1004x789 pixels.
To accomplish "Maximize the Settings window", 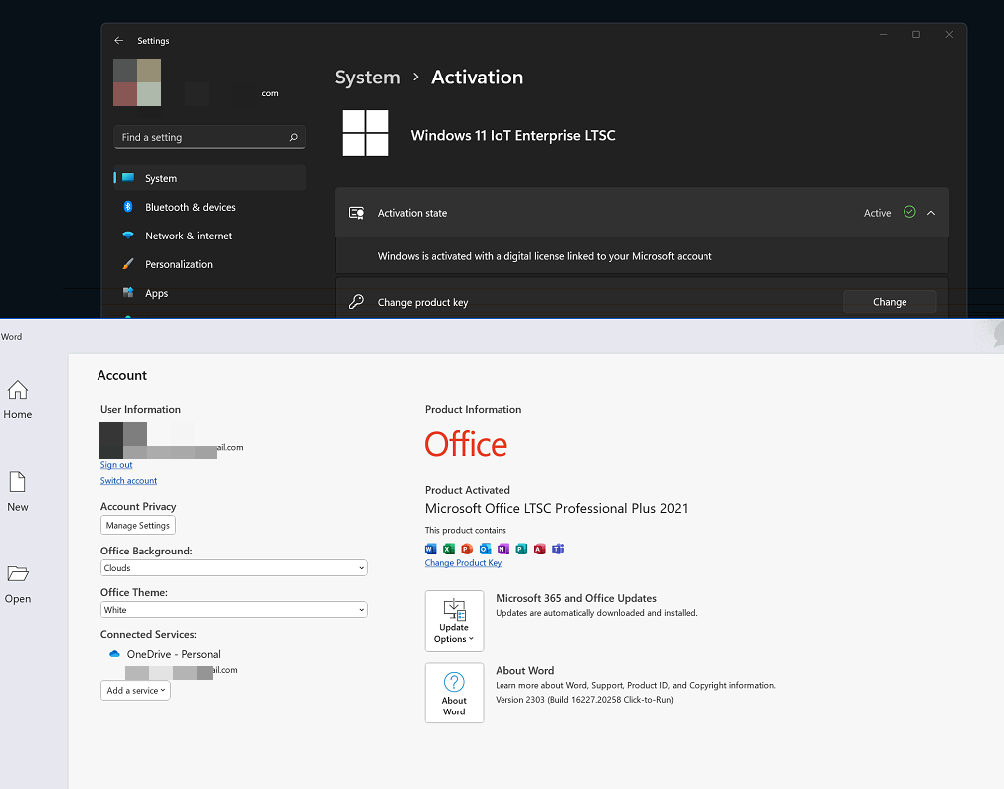I will pos(916,35).
